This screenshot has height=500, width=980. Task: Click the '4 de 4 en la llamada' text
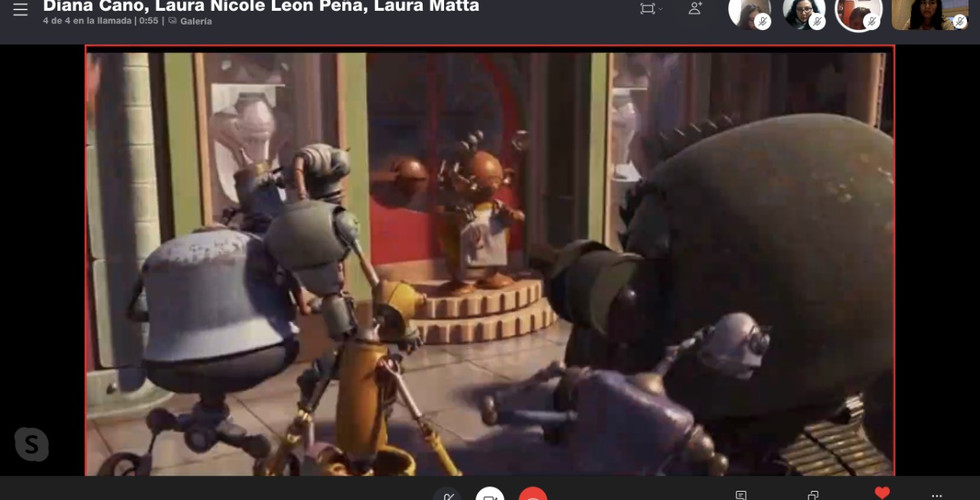(x=88, y=21)
